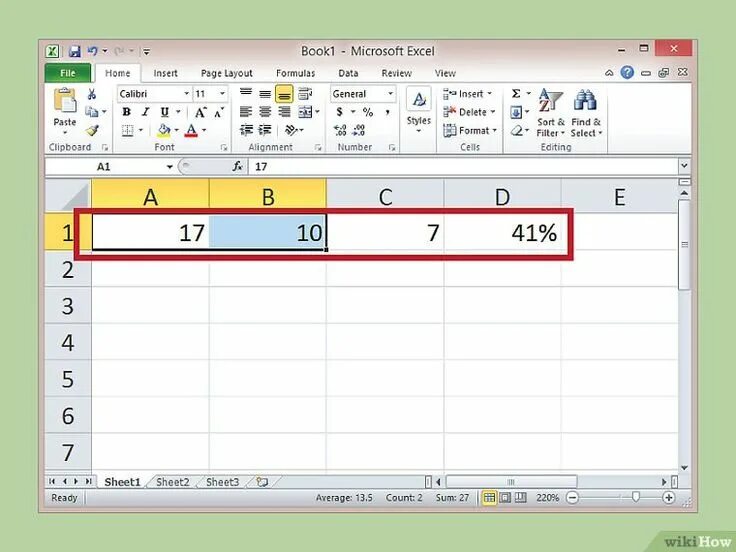
Task: Toggle Underline formatting
Action: tap(164, 112)
